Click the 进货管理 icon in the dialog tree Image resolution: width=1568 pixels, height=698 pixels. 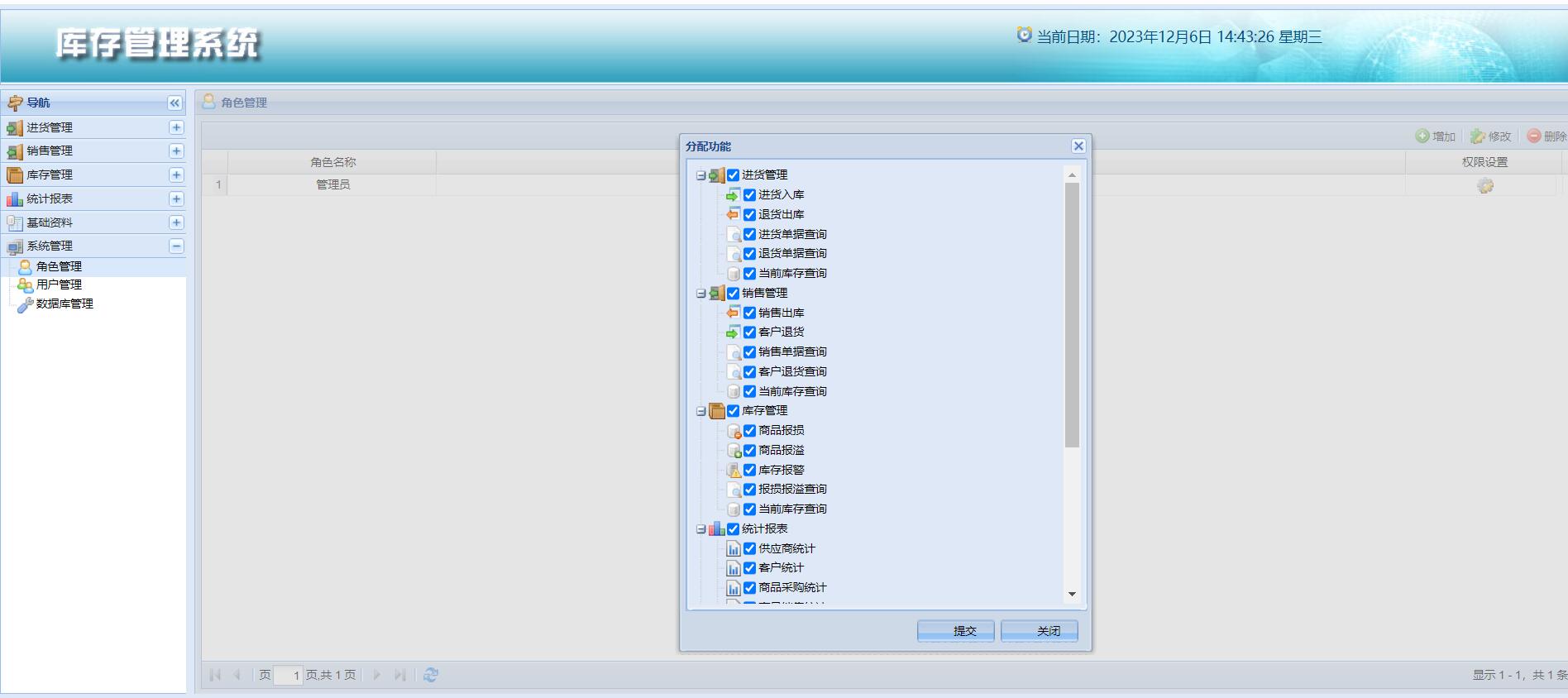(716, 175)
